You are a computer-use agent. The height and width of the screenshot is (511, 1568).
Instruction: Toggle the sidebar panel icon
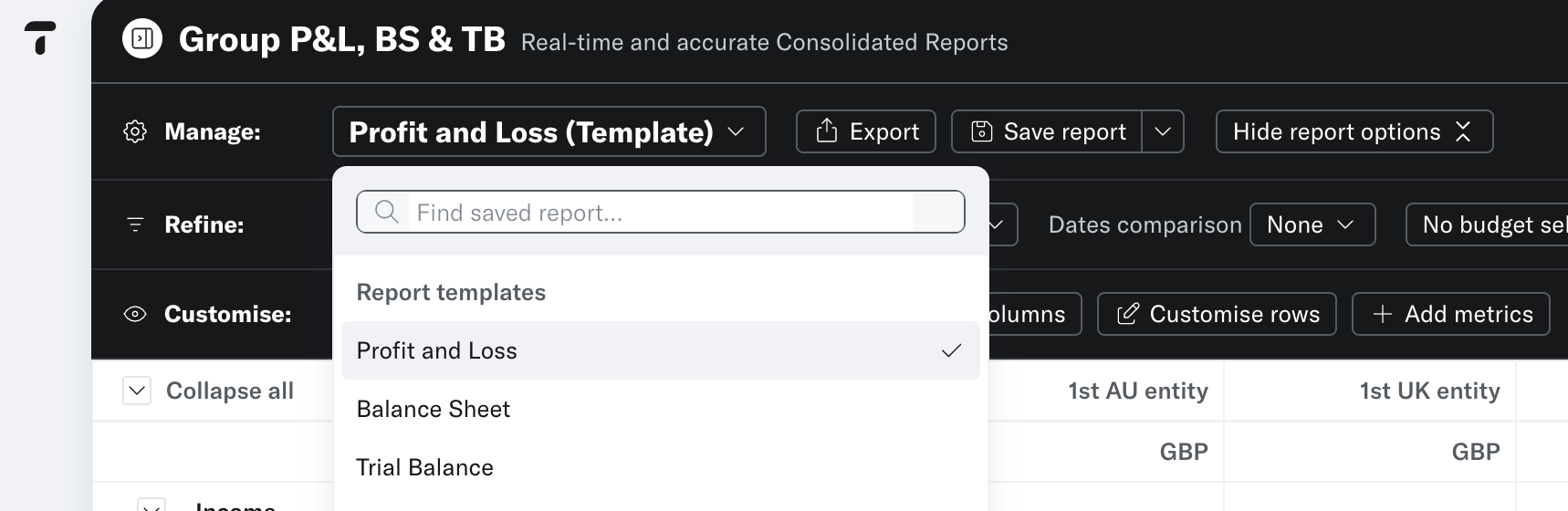[x=142, y=38]
